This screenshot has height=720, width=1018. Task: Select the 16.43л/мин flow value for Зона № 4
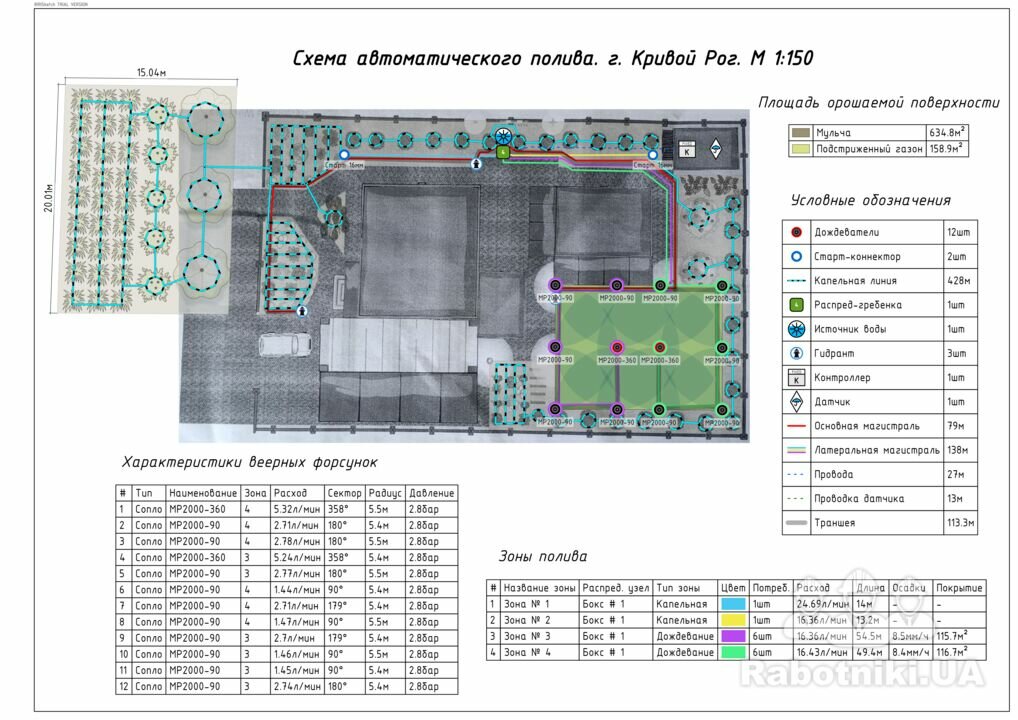[823, 652]
